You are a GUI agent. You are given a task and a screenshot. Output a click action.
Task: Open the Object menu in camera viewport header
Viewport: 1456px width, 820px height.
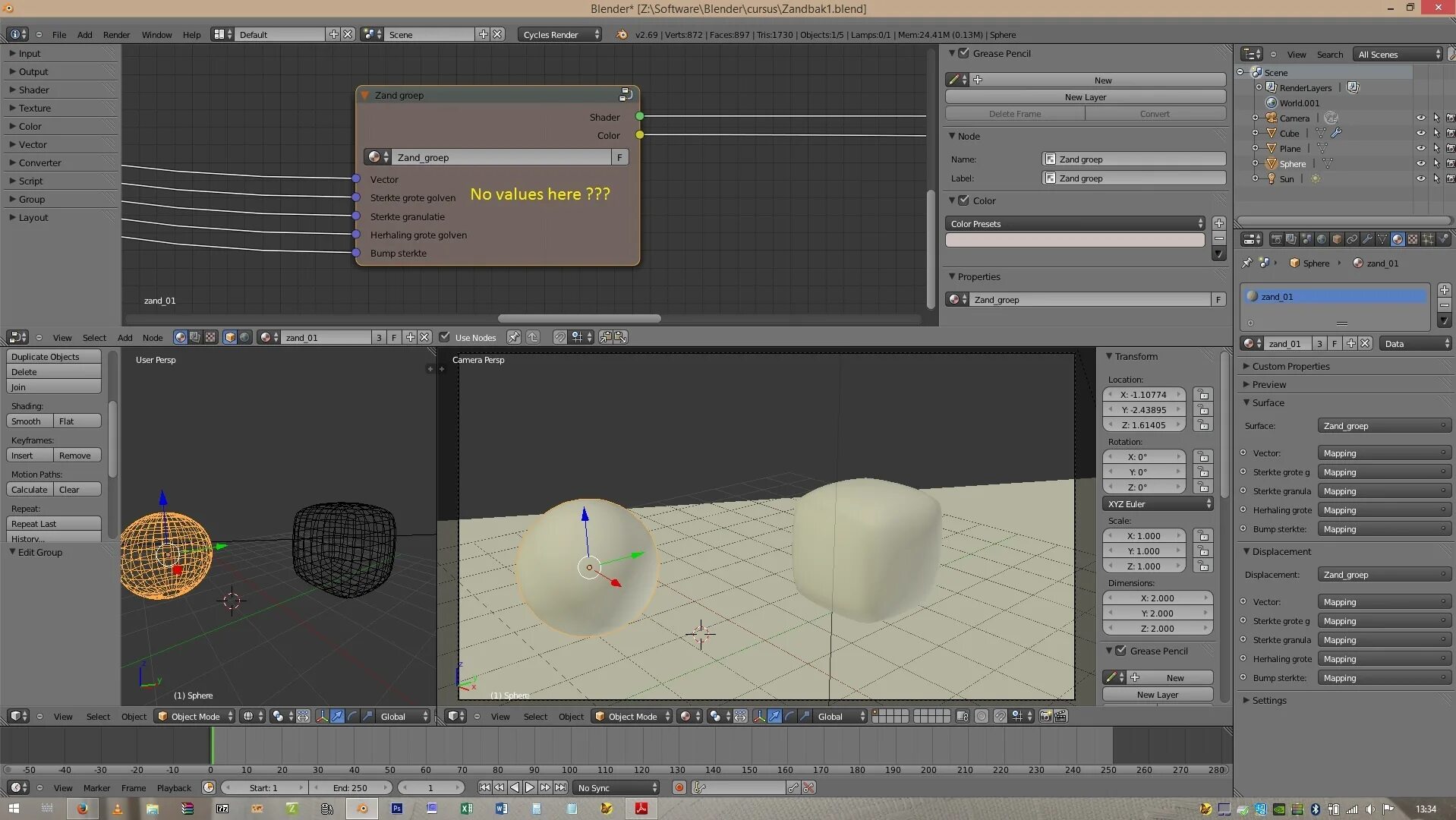pyautogui.click(x=571, y=716)
